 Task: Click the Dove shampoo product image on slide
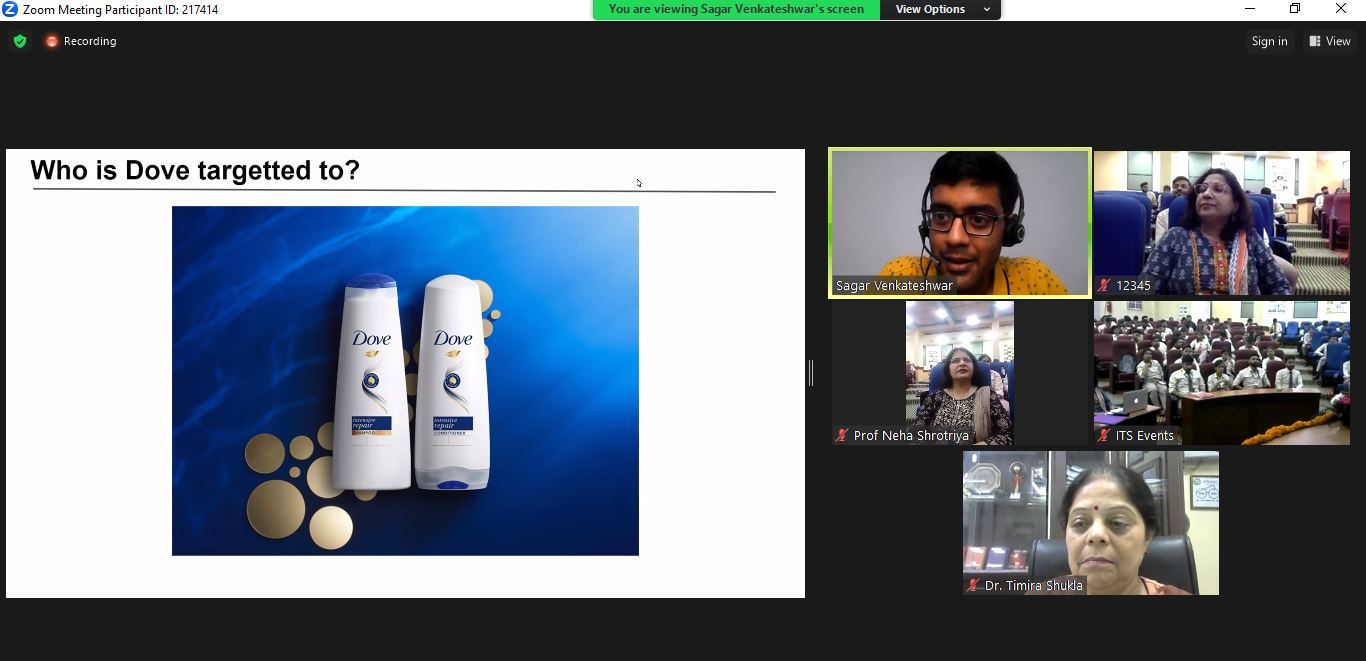click(405, 381)
